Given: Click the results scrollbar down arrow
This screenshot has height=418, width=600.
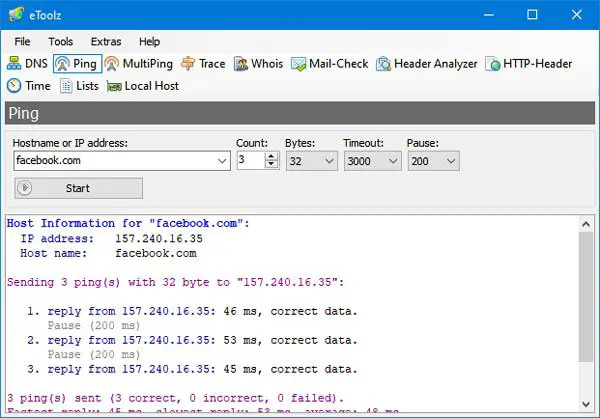Looking at the screenshot, I should [586, 404].
